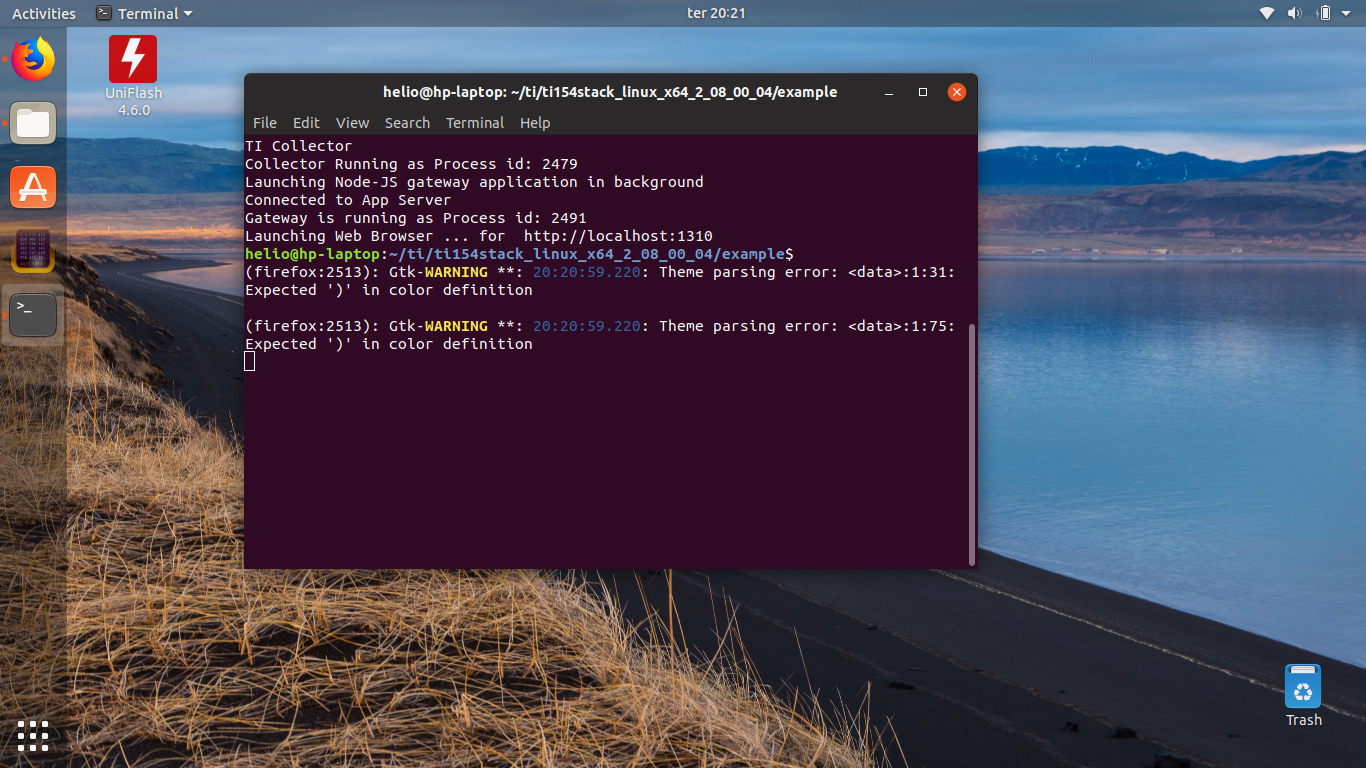The height and width of the screenshot is (768, 1366).
Task: Click the Wi-Fi status icon
Action: pyautogui.click(x=1267, y=13)
